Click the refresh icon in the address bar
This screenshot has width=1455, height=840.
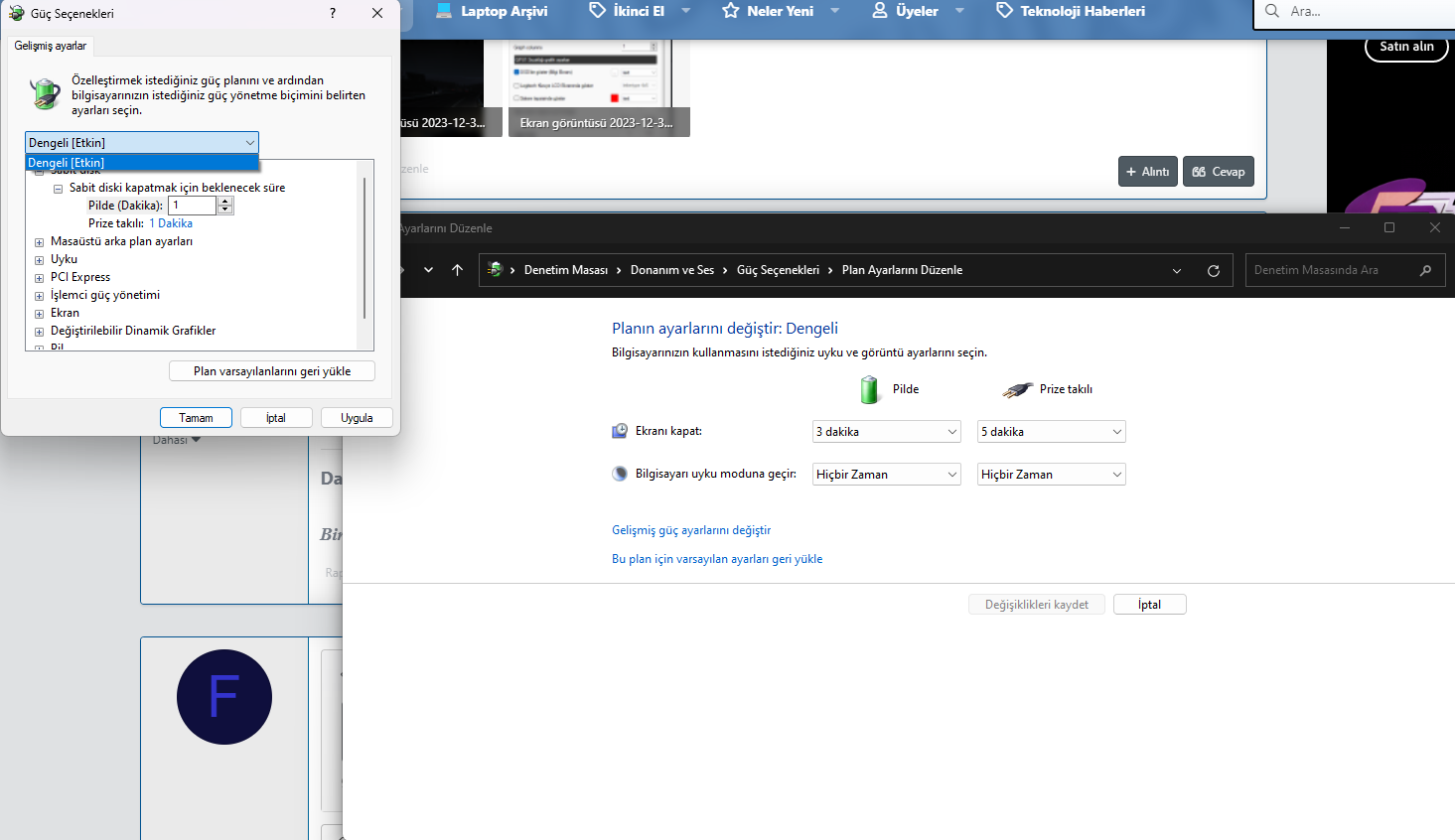1213,270
